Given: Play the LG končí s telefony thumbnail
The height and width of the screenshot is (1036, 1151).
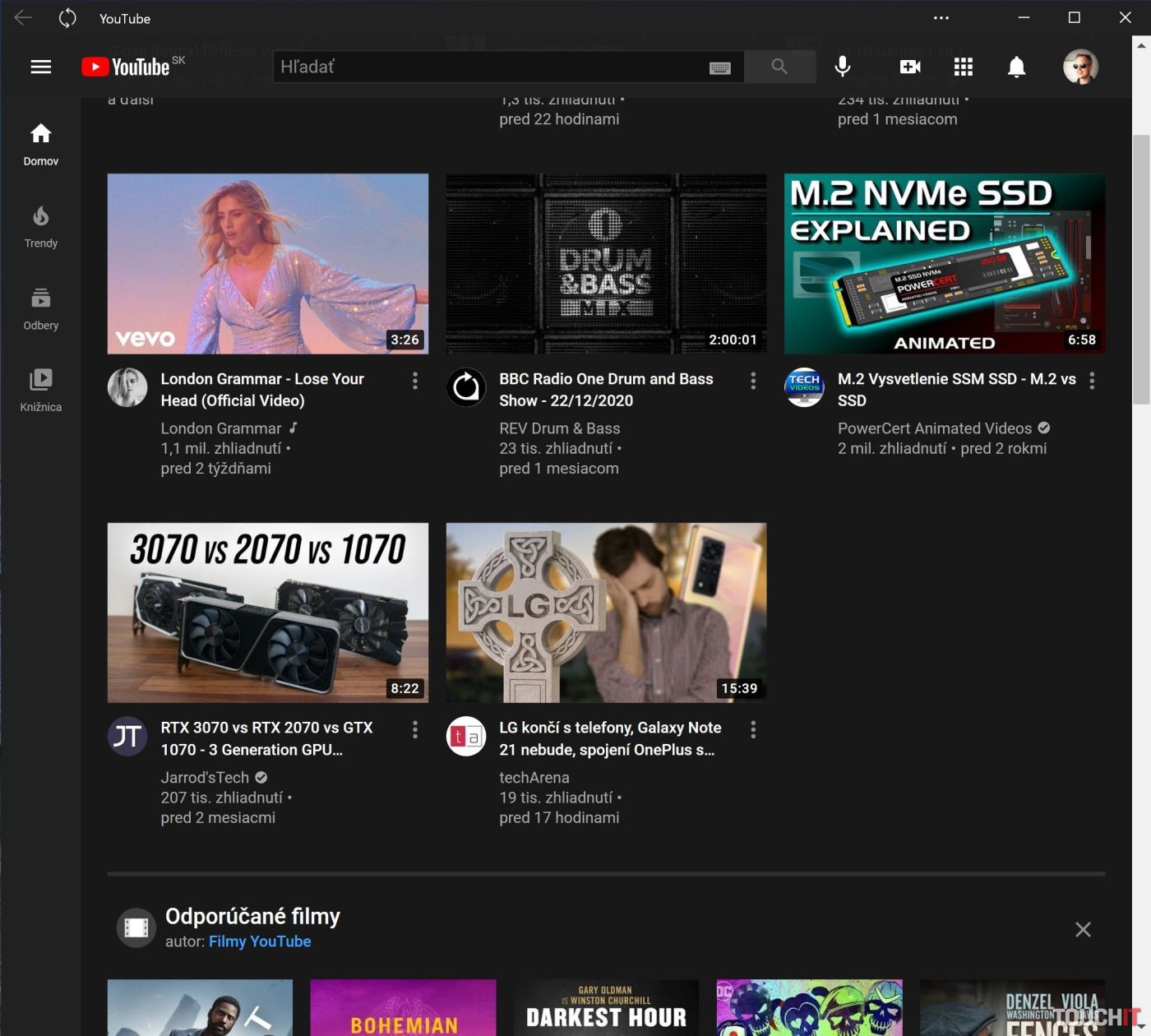Looking at the screenshot, I should 606,613.
